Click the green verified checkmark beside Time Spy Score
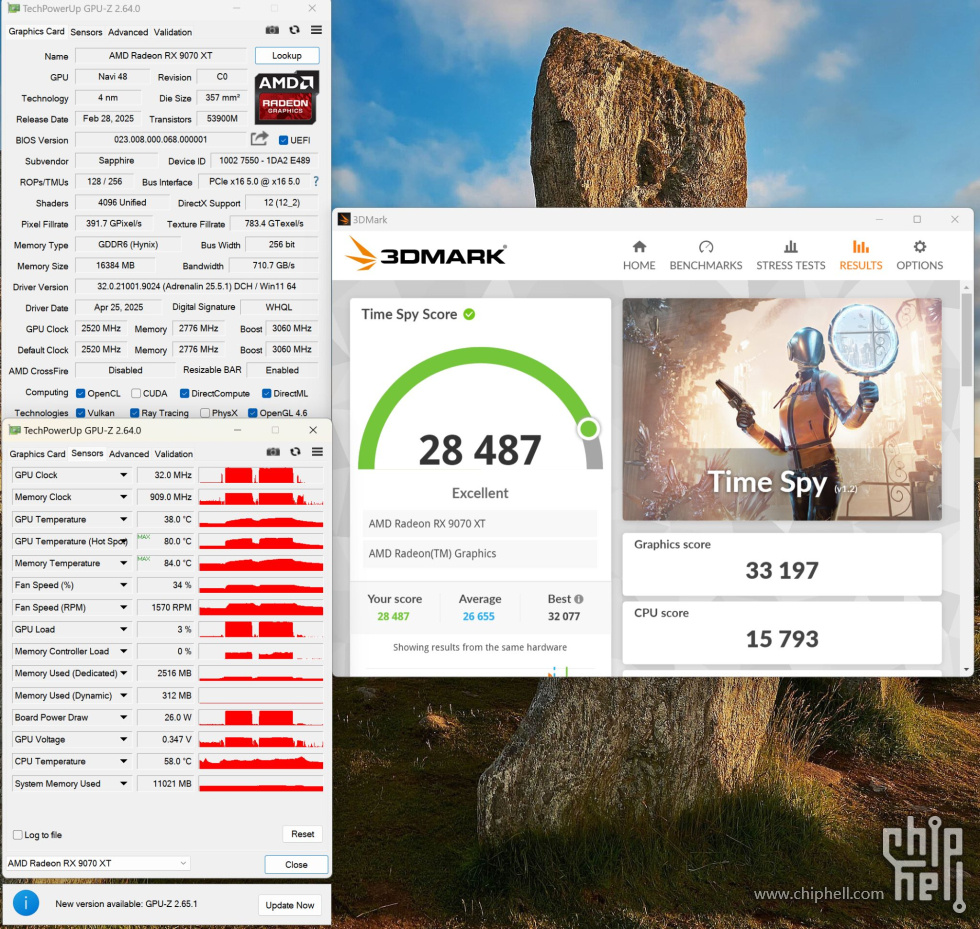Image resolution: width=980 pixels, height=929 pixels. point(469,314)
